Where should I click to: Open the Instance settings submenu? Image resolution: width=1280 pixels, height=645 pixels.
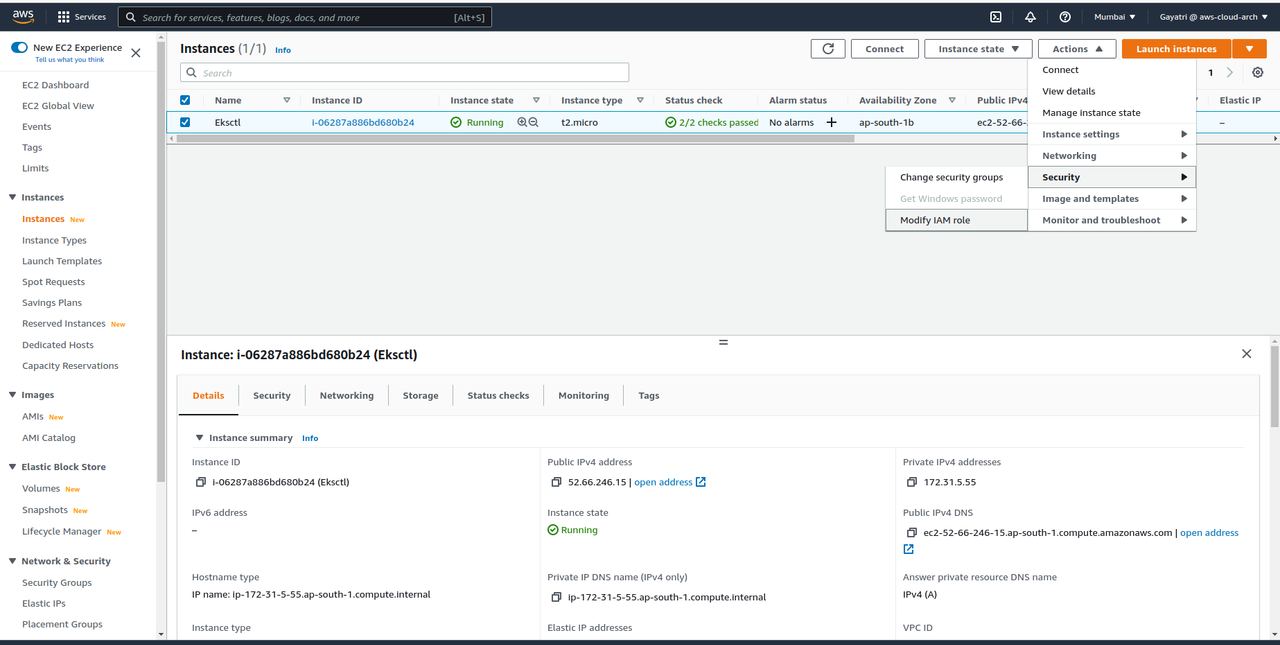(1112, 134)
